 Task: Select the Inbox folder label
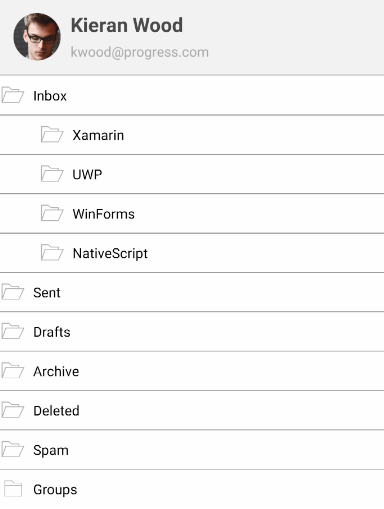point(50,96)
